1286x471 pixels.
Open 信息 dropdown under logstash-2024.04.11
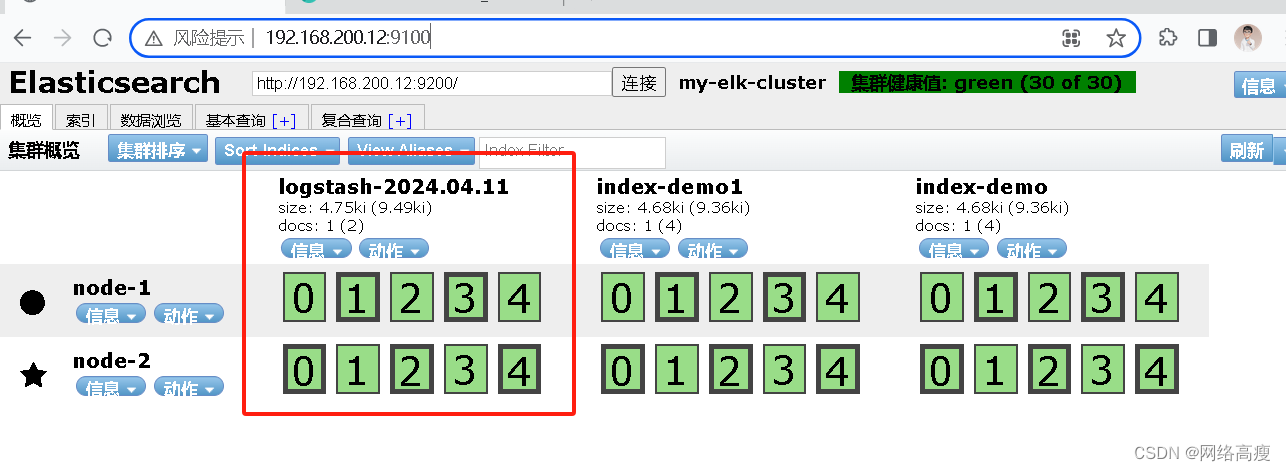[316, 249]
